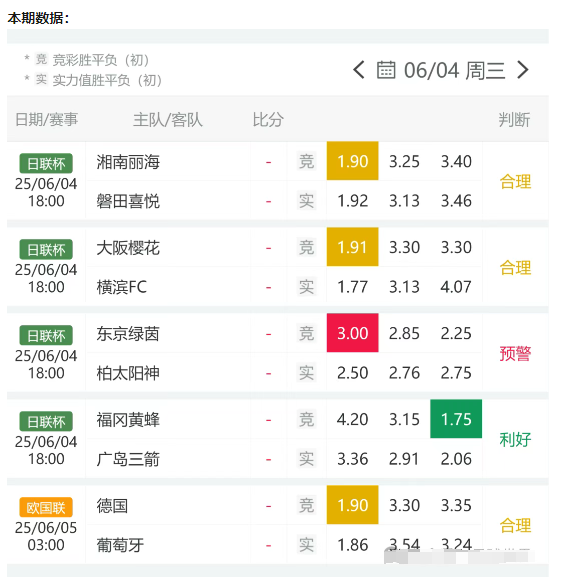Click the 欧国联 orange league badge
Viewport: 566px width, 580px height.
pos(46,508)
